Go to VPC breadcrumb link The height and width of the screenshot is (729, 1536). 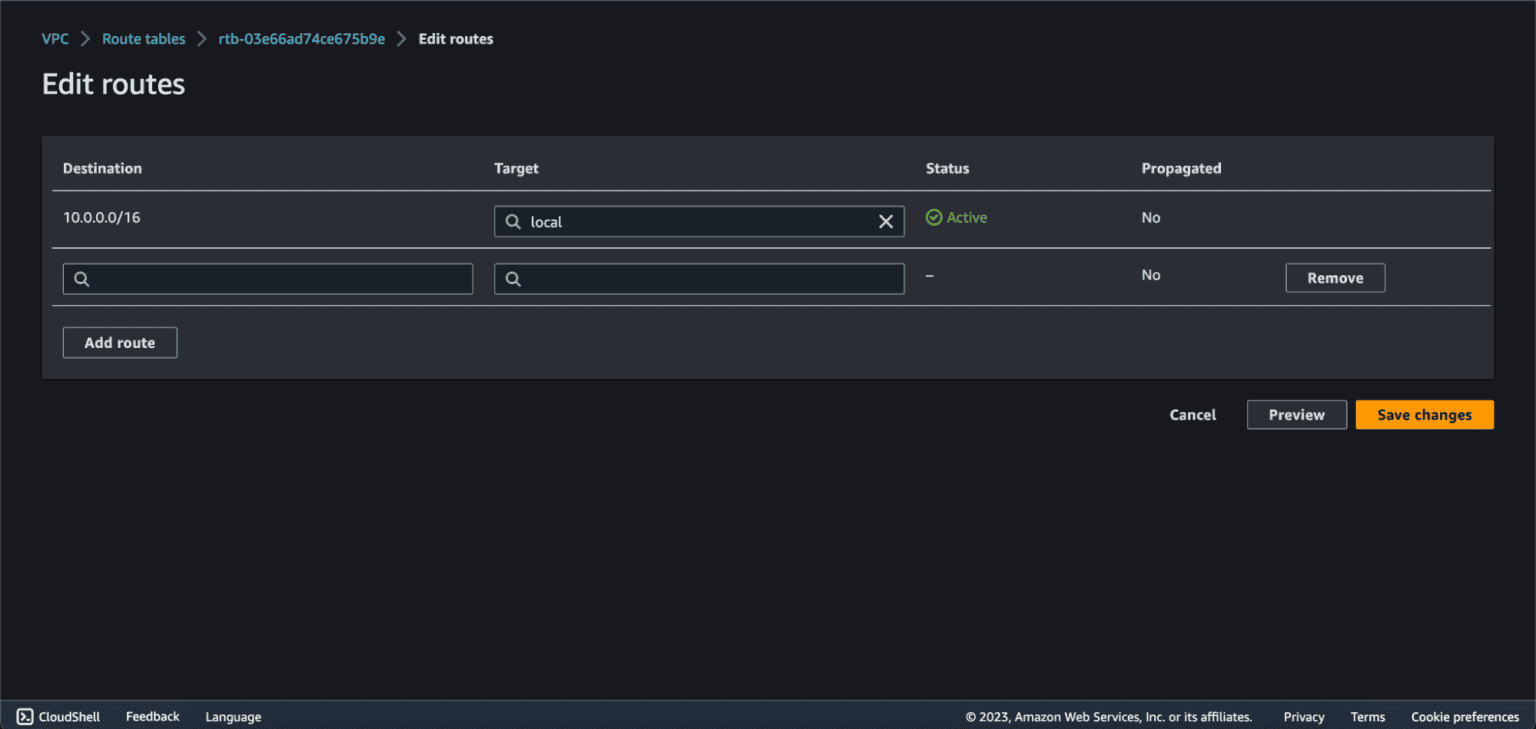(x=55, y=39)
